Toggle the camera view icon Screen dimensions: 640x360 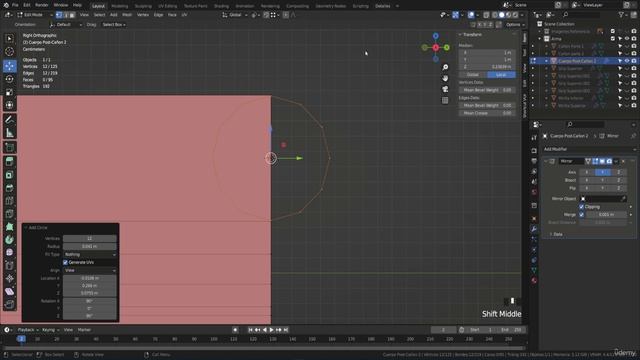point(445,89)
